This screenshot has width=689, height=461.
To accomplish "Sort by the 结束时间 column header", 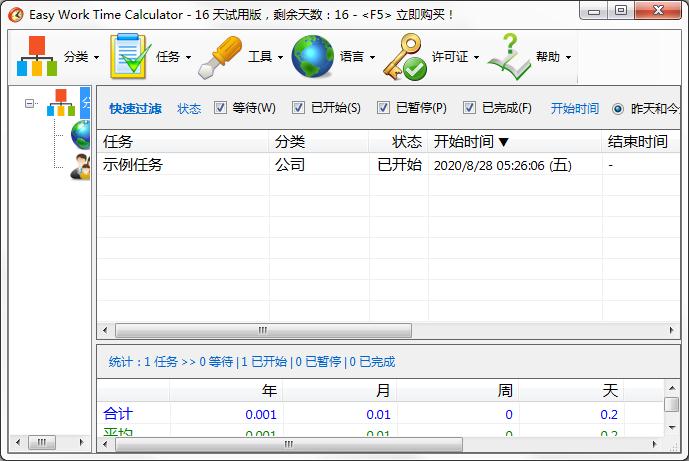I will (x=641, y=142).
